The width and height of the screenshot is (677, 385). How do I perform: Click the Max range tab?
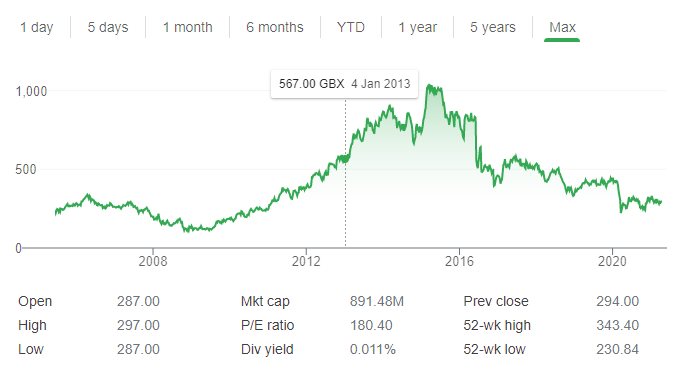click(562, 27)
